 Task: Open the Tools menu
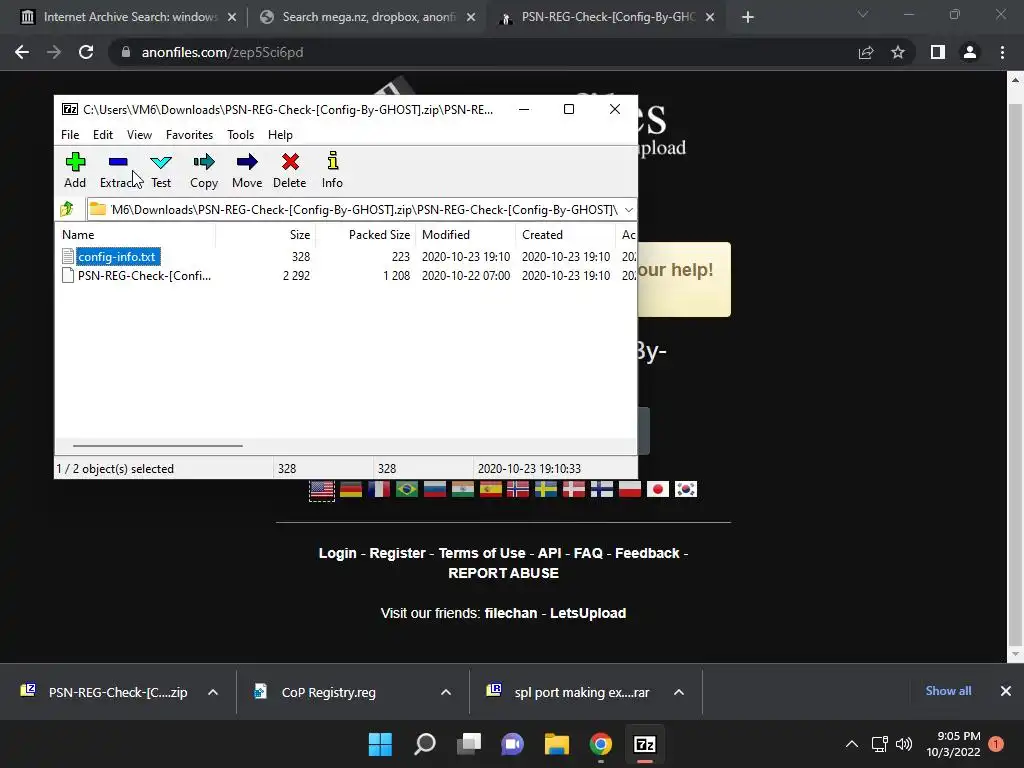[240, 135]
